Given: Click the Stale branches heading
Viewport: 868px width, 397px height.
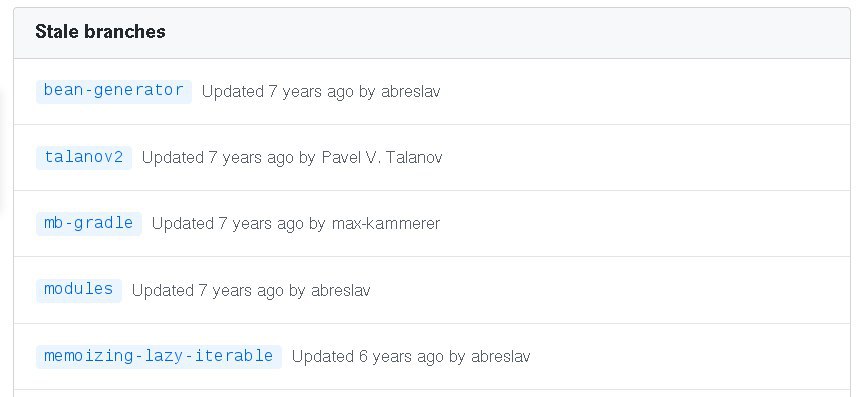Looking at the screenshot, I should coord(100,32).
